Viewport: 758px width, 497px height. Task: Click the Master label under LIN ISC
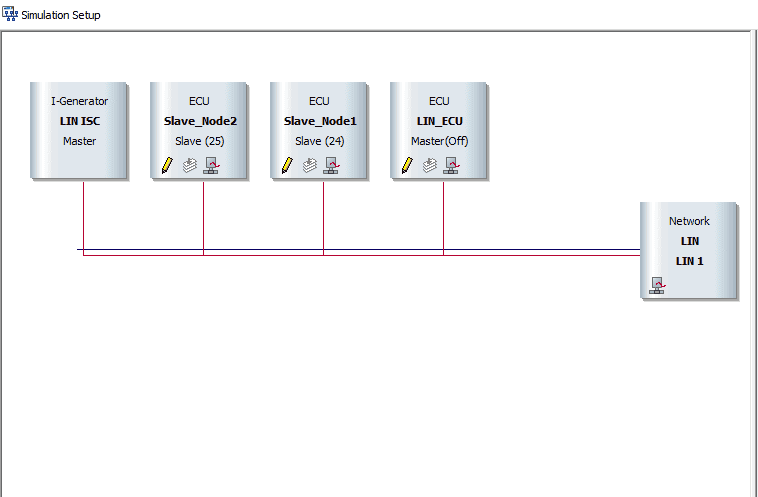pyautogui.click(x=79, y=141)
